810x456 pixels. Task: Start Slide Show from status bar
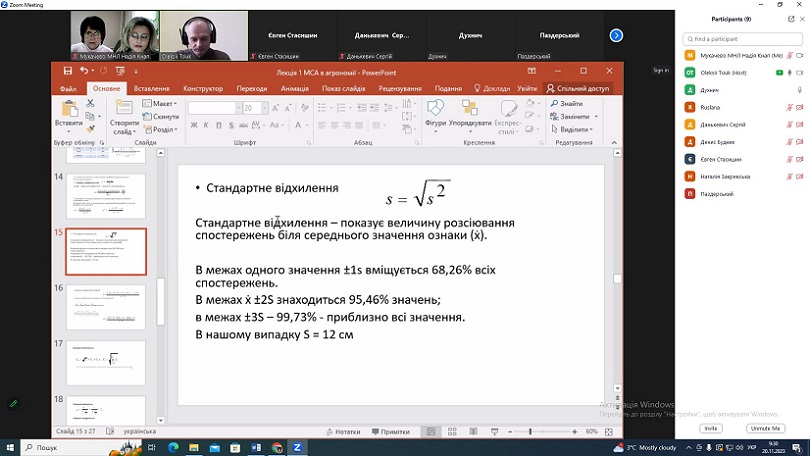[494, 431]
